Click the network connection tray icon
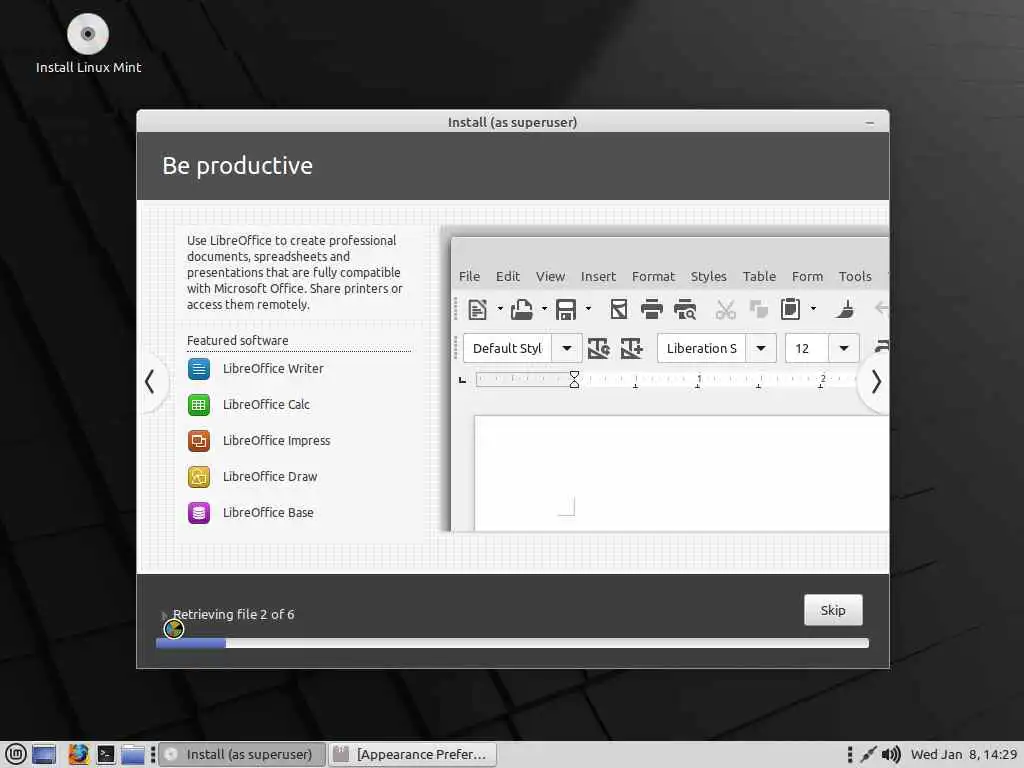 pyautogui.click(x=868, y=754)
